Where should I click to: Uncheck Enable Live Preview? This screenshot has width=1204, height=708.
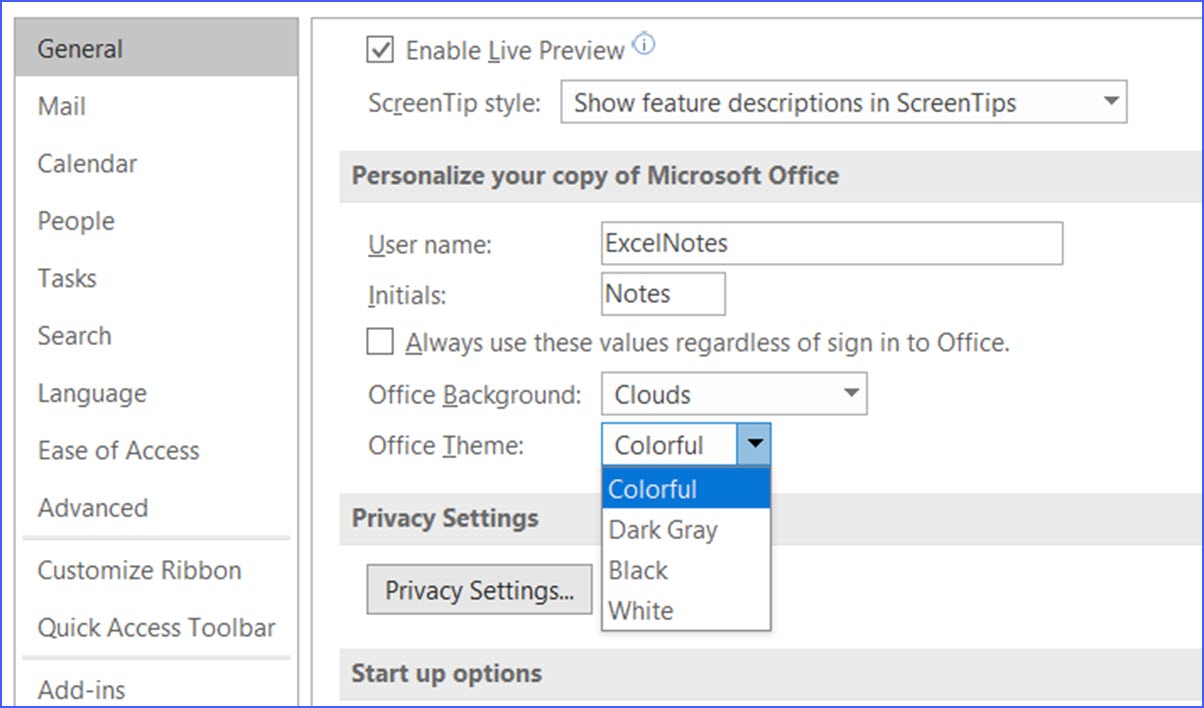380,50
